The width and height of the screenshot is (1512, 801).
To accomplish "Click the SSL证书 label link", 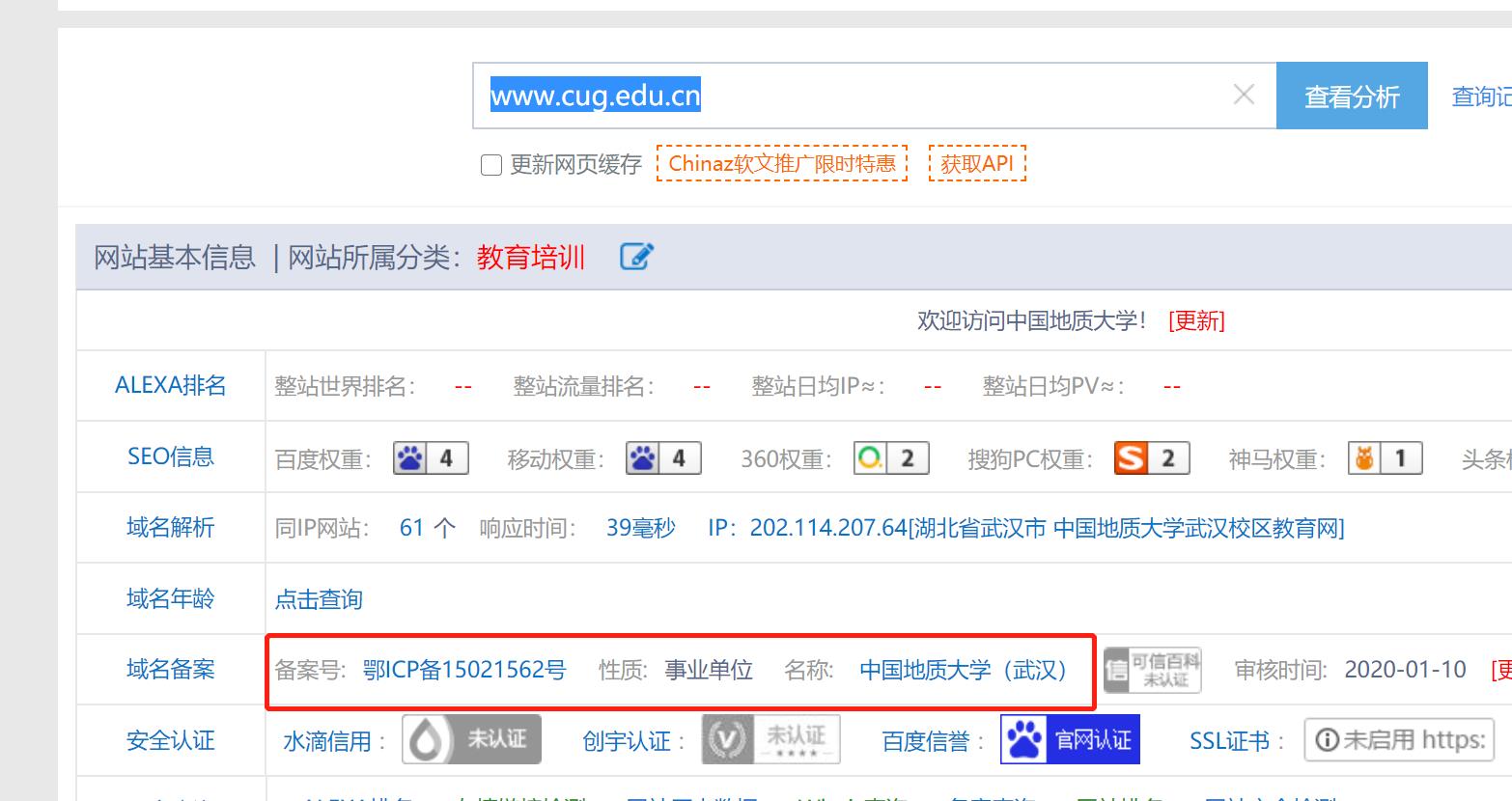I will pos(1229,741).
